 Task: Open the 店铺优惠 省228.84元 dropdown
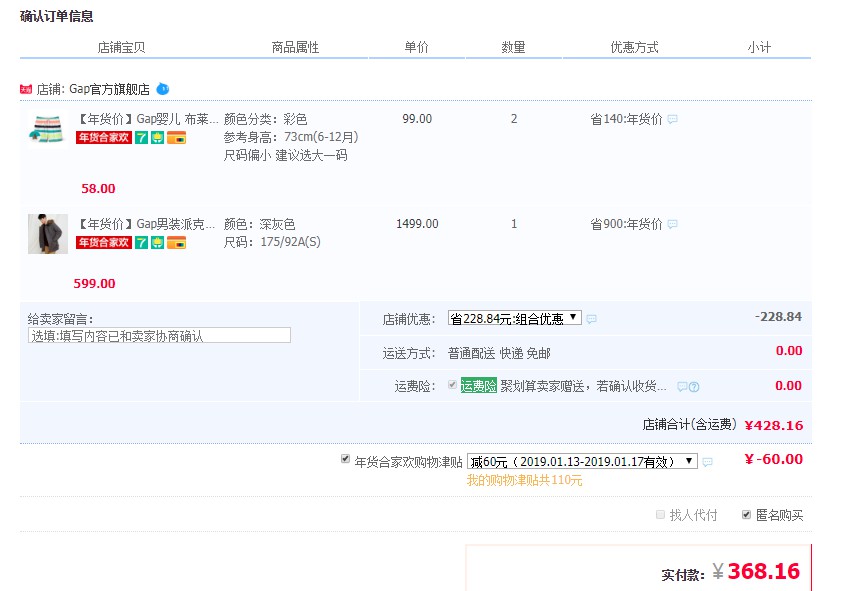point(515,318)
